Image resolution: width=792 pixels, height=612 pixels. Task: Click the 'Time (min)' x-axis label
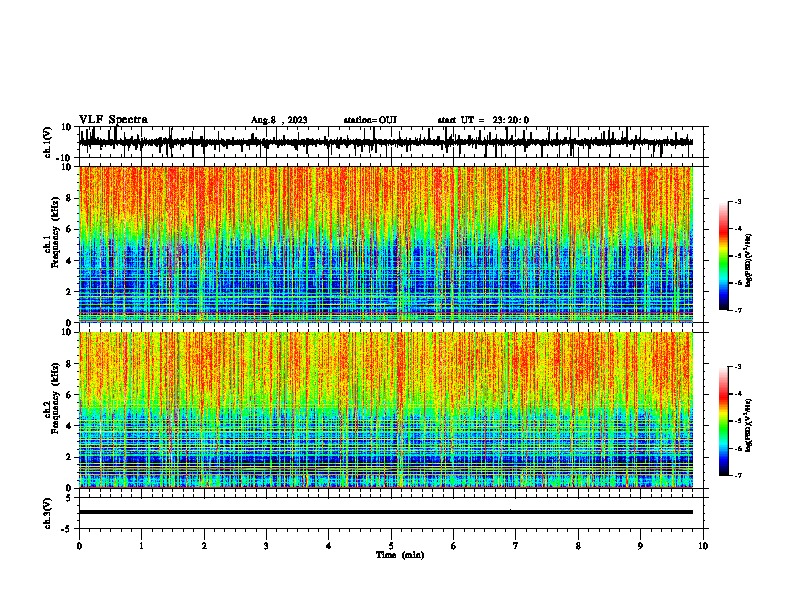(400, 555)
